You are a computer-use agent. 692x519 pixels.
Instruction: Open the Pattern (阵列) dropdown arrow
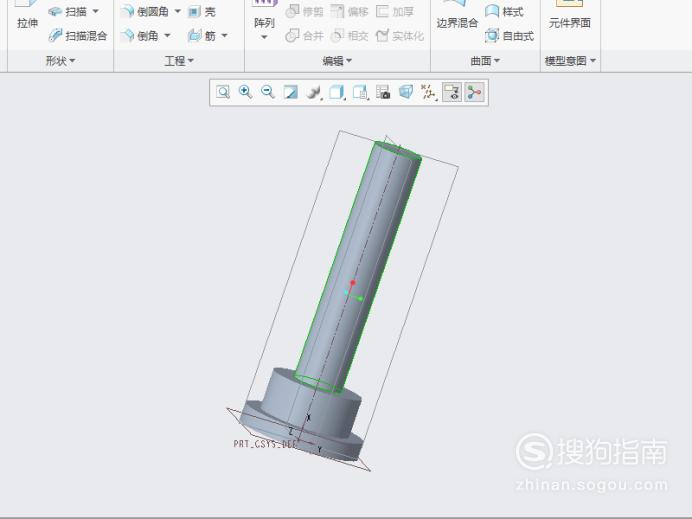pos(264,37)
